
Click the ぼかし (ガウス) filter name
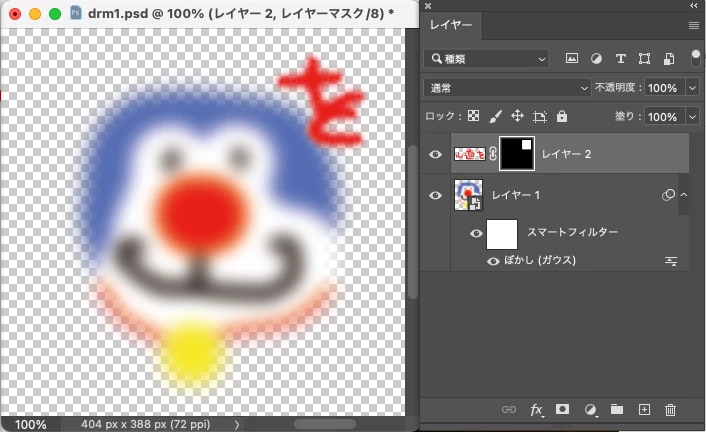point(540,260)
